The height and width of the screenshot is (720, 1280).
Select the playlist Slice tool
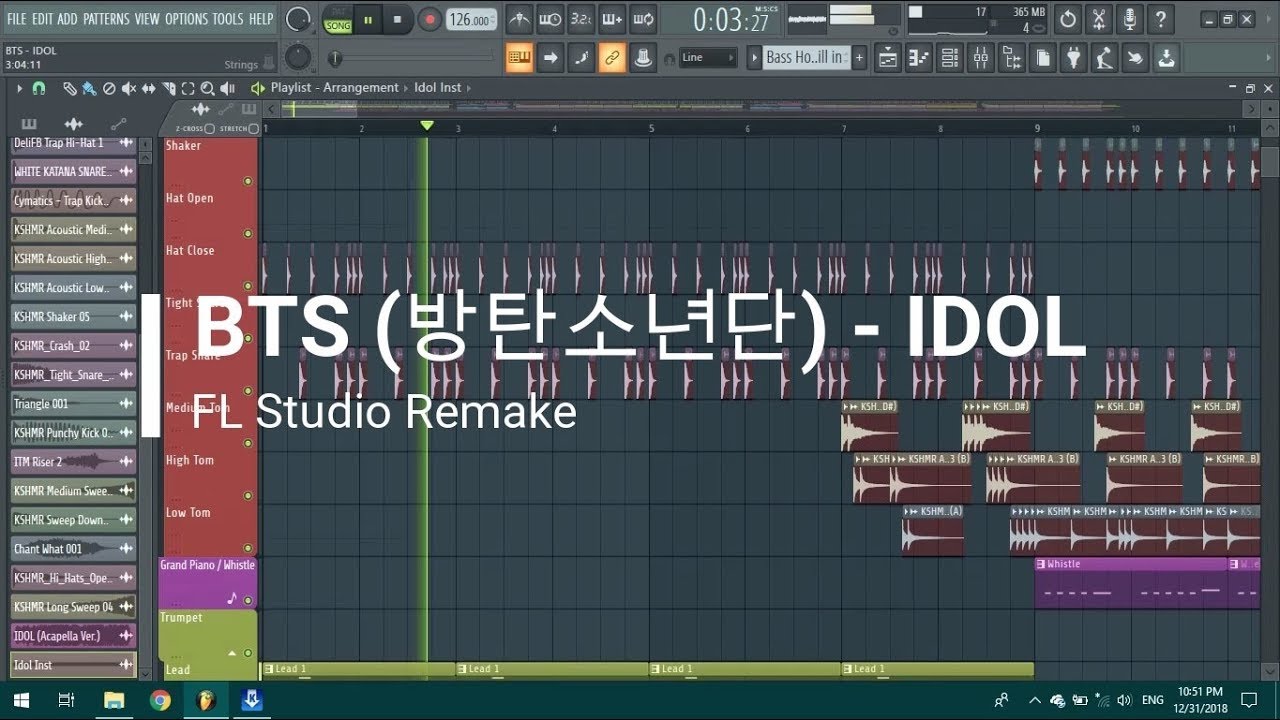coord(169,88)
